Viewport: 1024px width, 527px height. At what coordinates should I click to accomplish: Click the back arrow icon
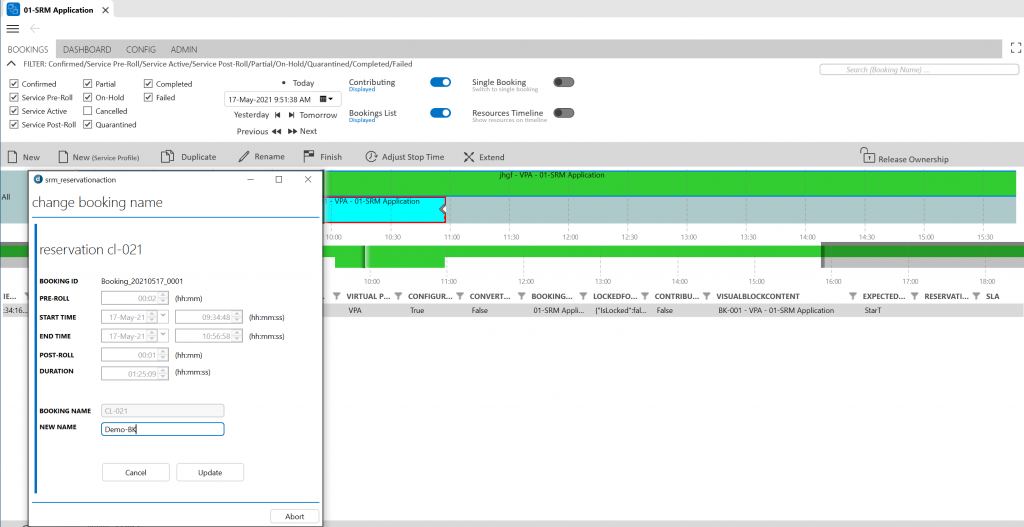pos(35,29)
